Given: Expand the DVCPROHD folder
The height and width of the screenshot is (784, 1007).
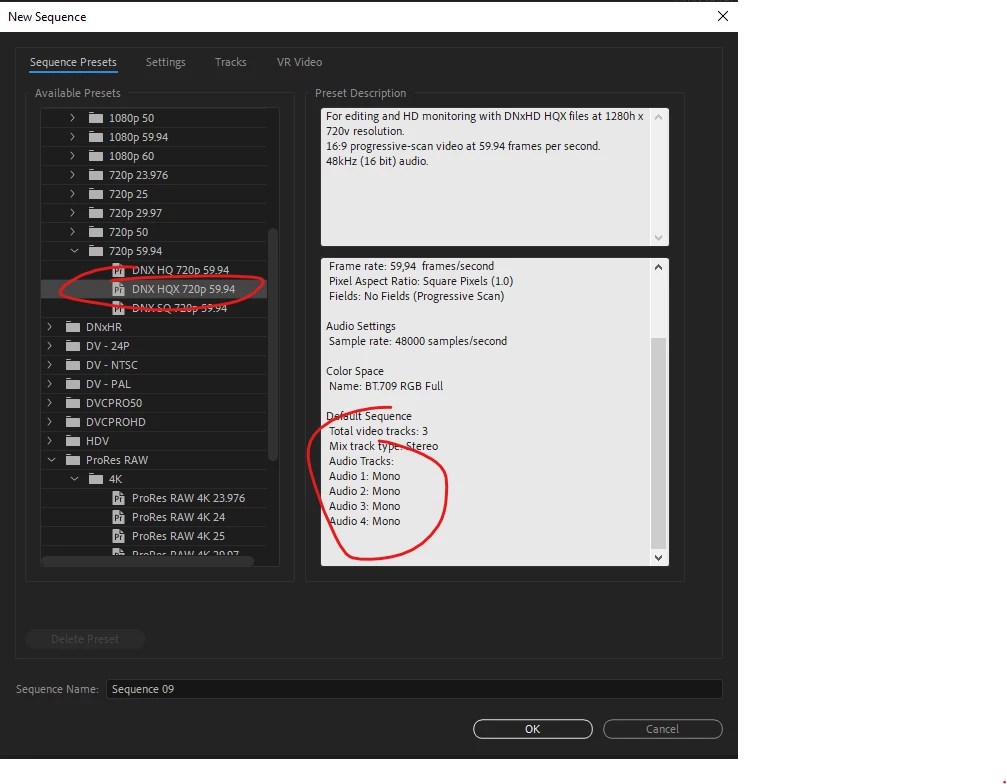Looking at the screenshot, I should 49,422.
